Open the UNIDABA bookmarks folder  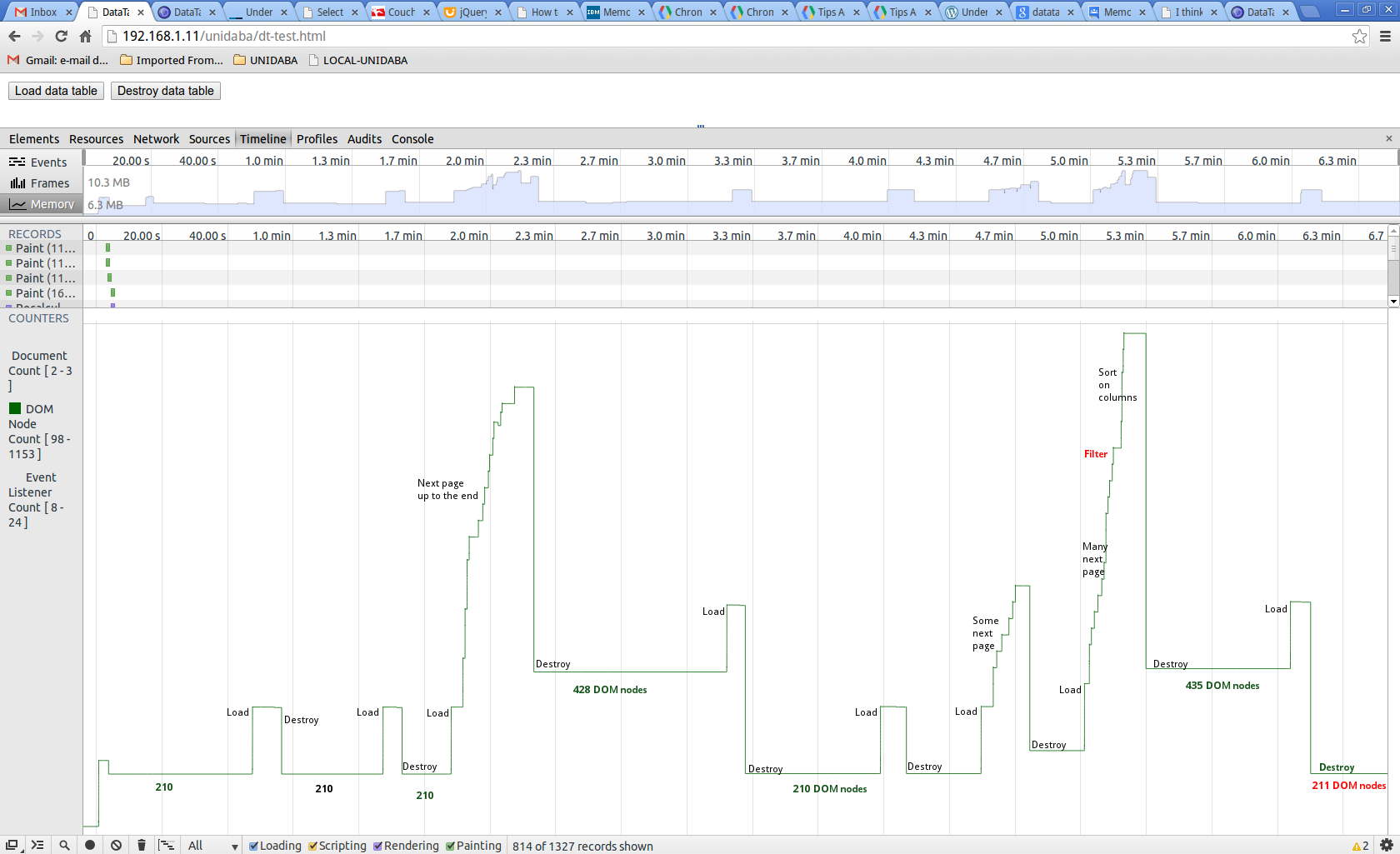click(x=266, y=60)
